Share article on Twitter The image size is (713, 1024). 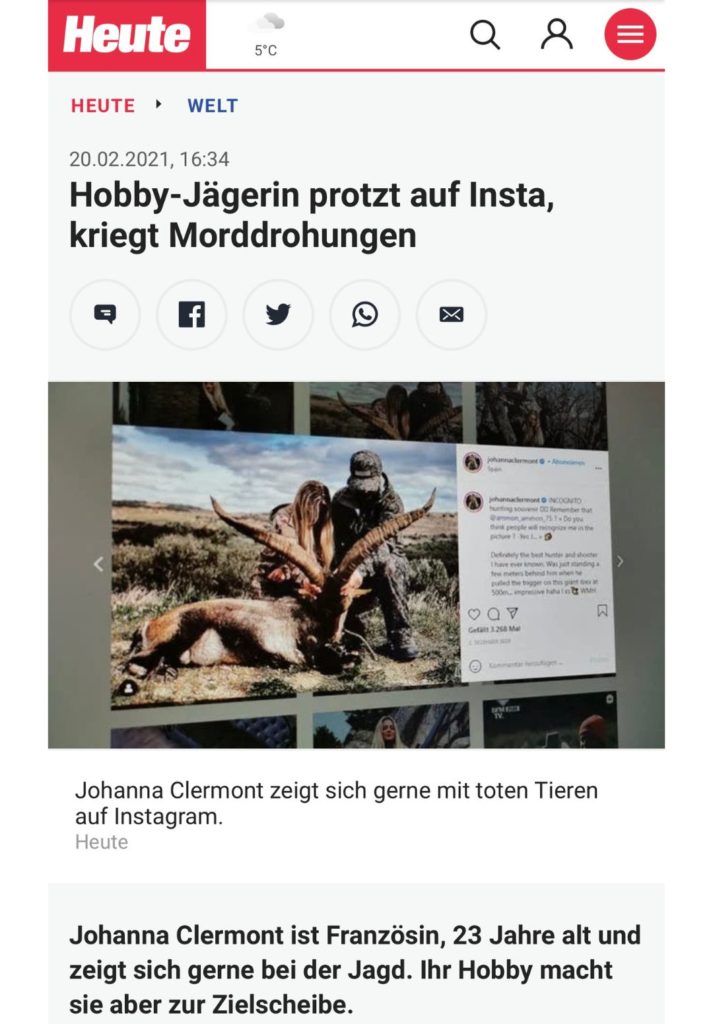pyautogui.click(x=278, y=314)
